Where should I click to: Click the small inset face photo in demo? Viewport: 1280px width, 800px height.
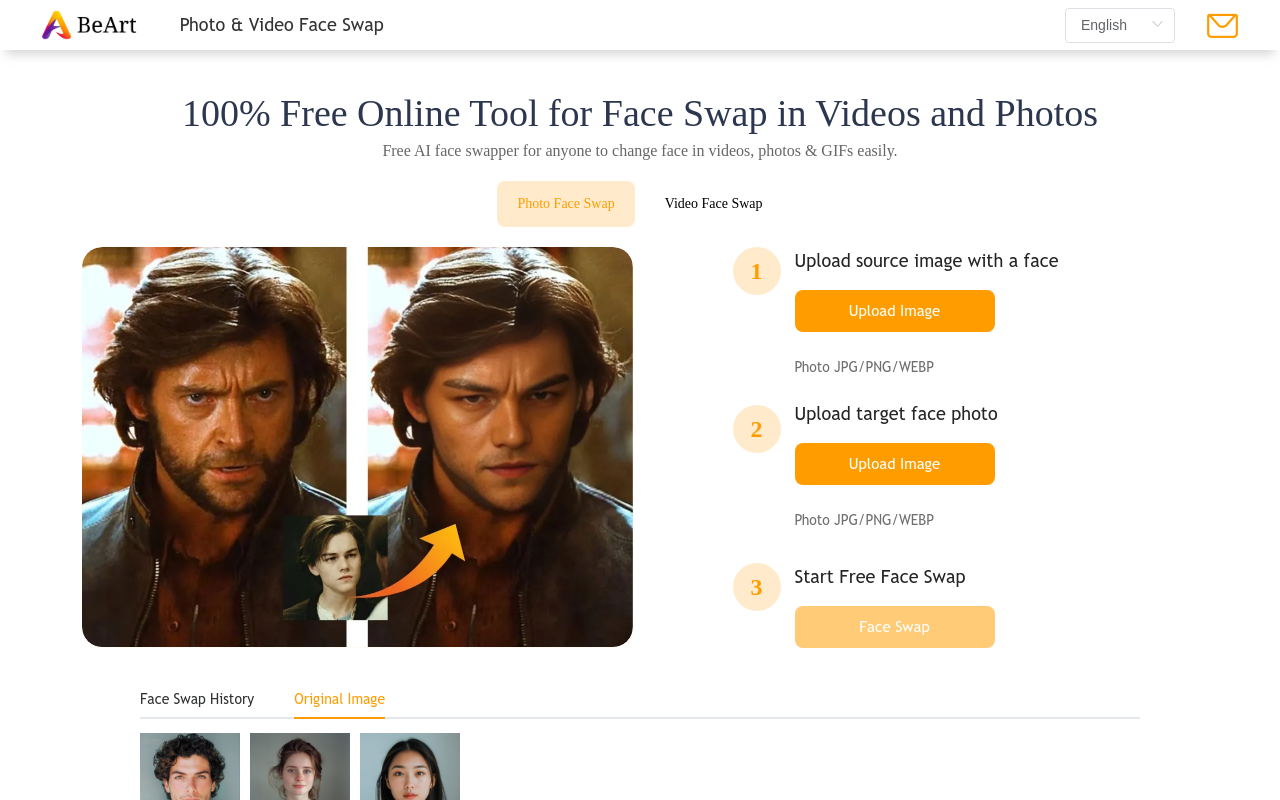[334, 567]
